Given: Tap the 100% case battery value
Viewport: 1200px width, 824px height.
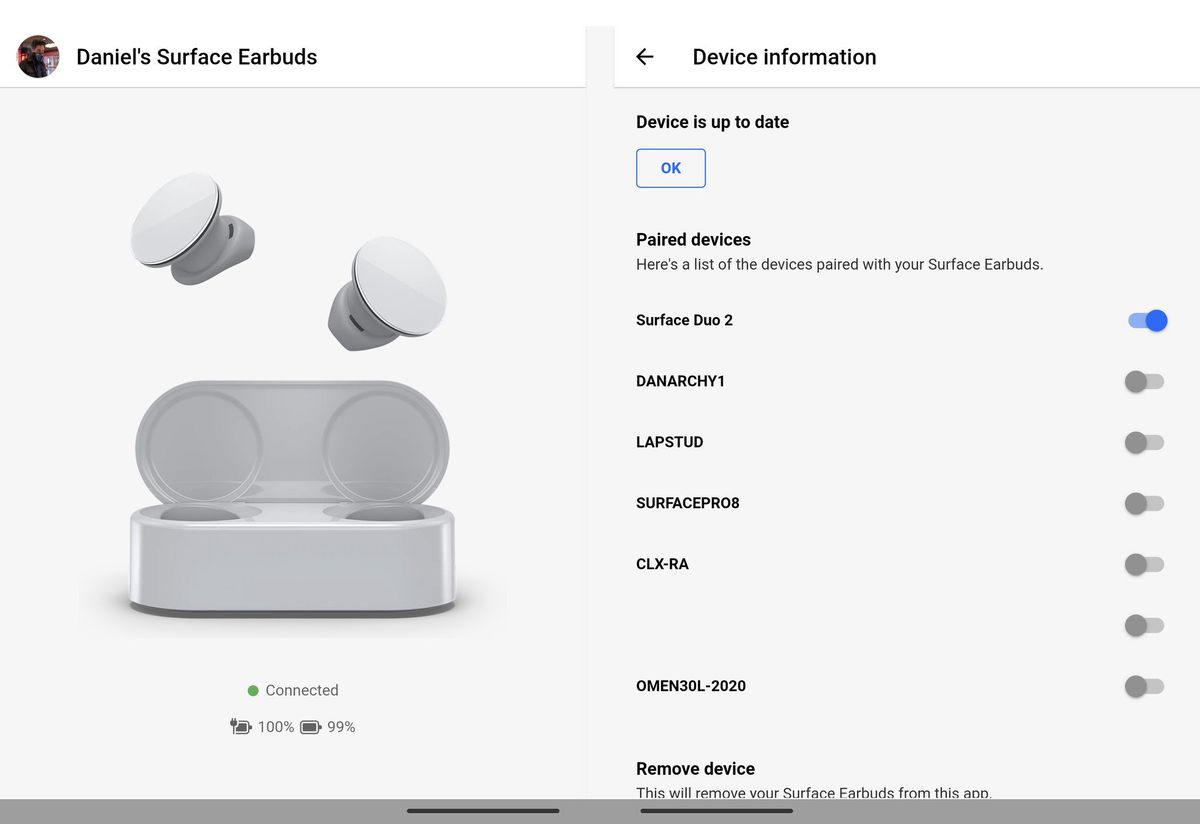Looking at the screenshot, I should point(276,727).
